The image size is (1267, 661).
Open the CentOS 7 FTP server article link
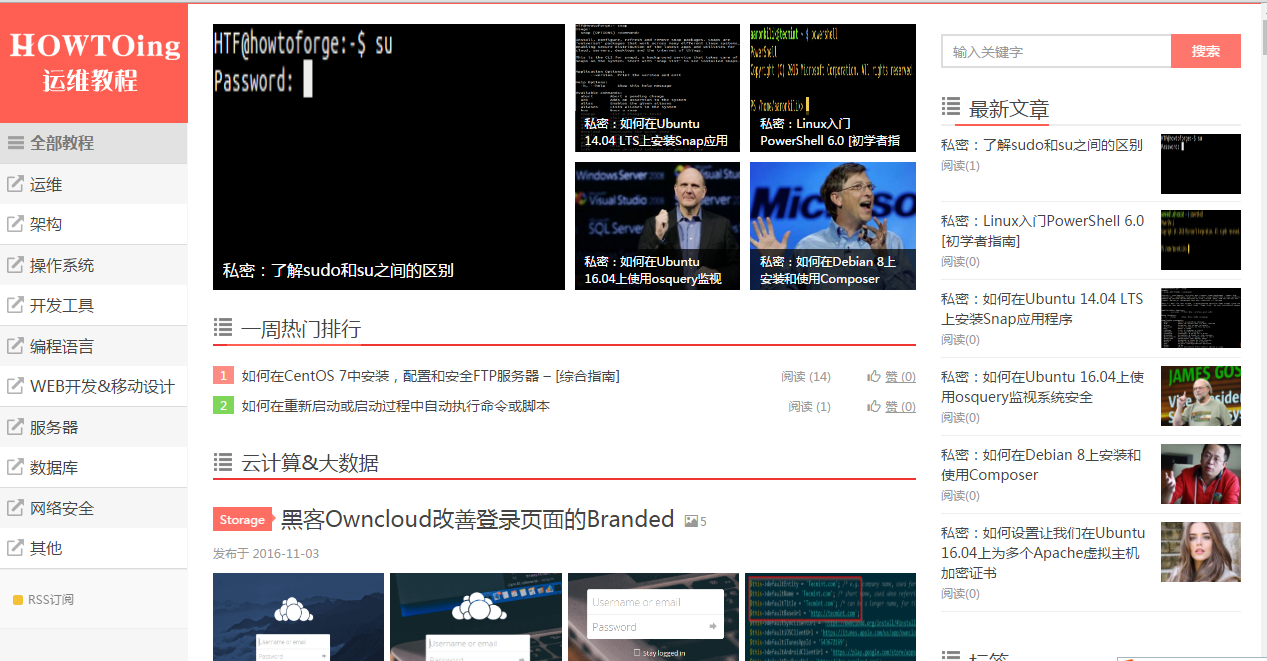click(430, 376)
